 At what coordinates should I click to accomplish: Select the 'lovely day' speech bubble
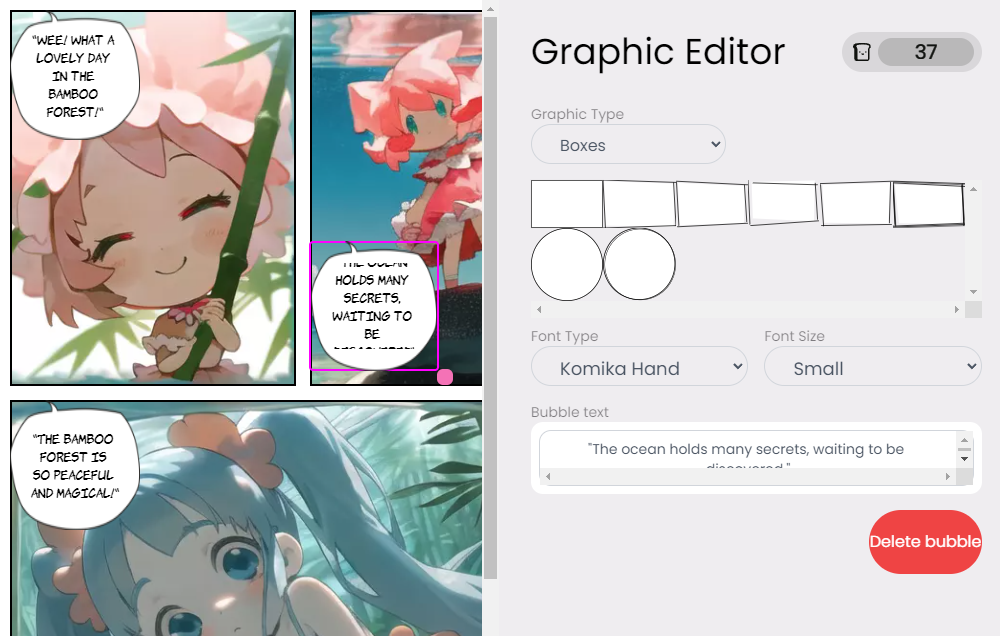[x=73, y=76]
